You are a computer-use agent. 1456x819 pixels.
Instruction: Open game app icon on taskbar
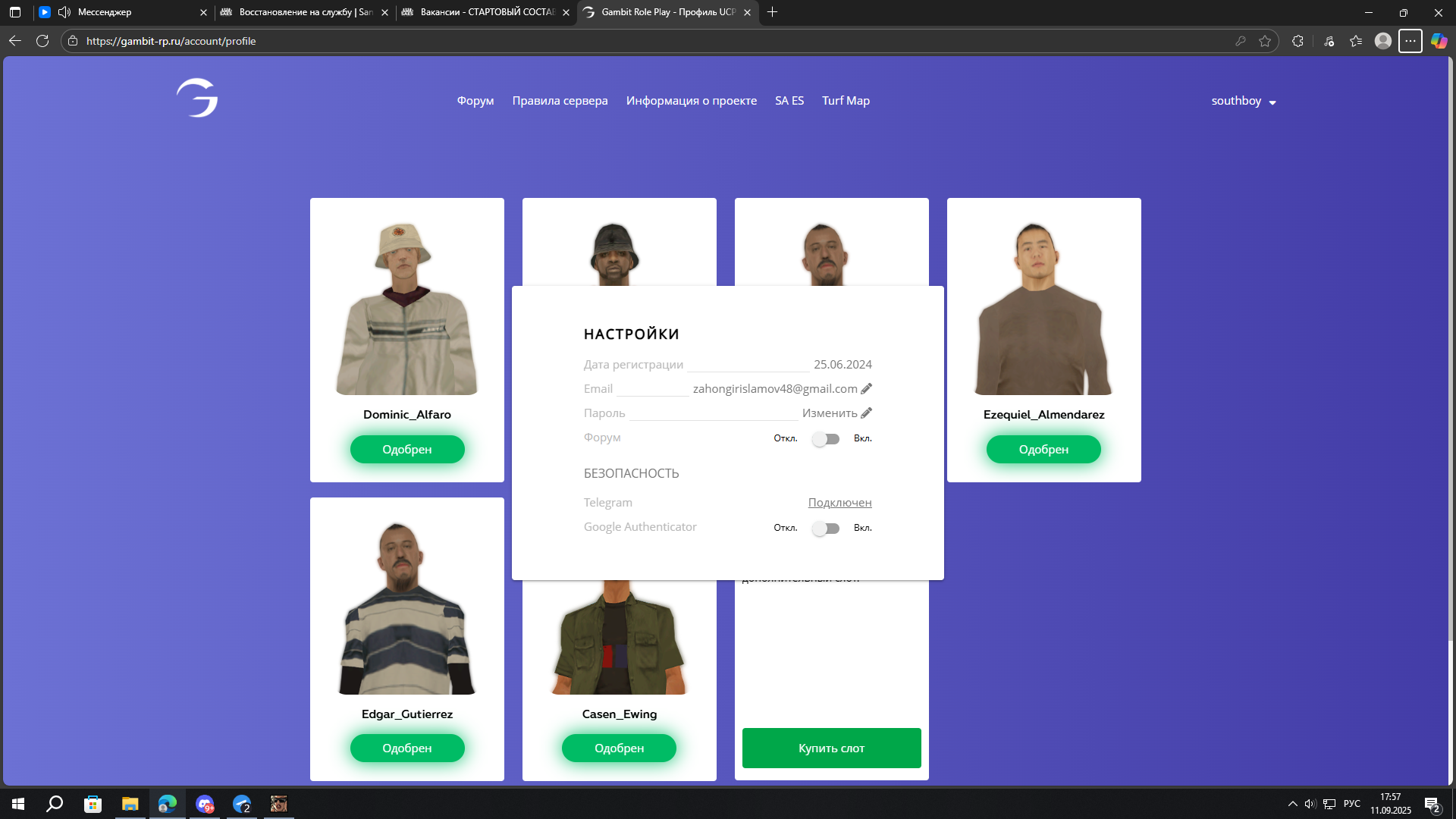click(279, 804)
